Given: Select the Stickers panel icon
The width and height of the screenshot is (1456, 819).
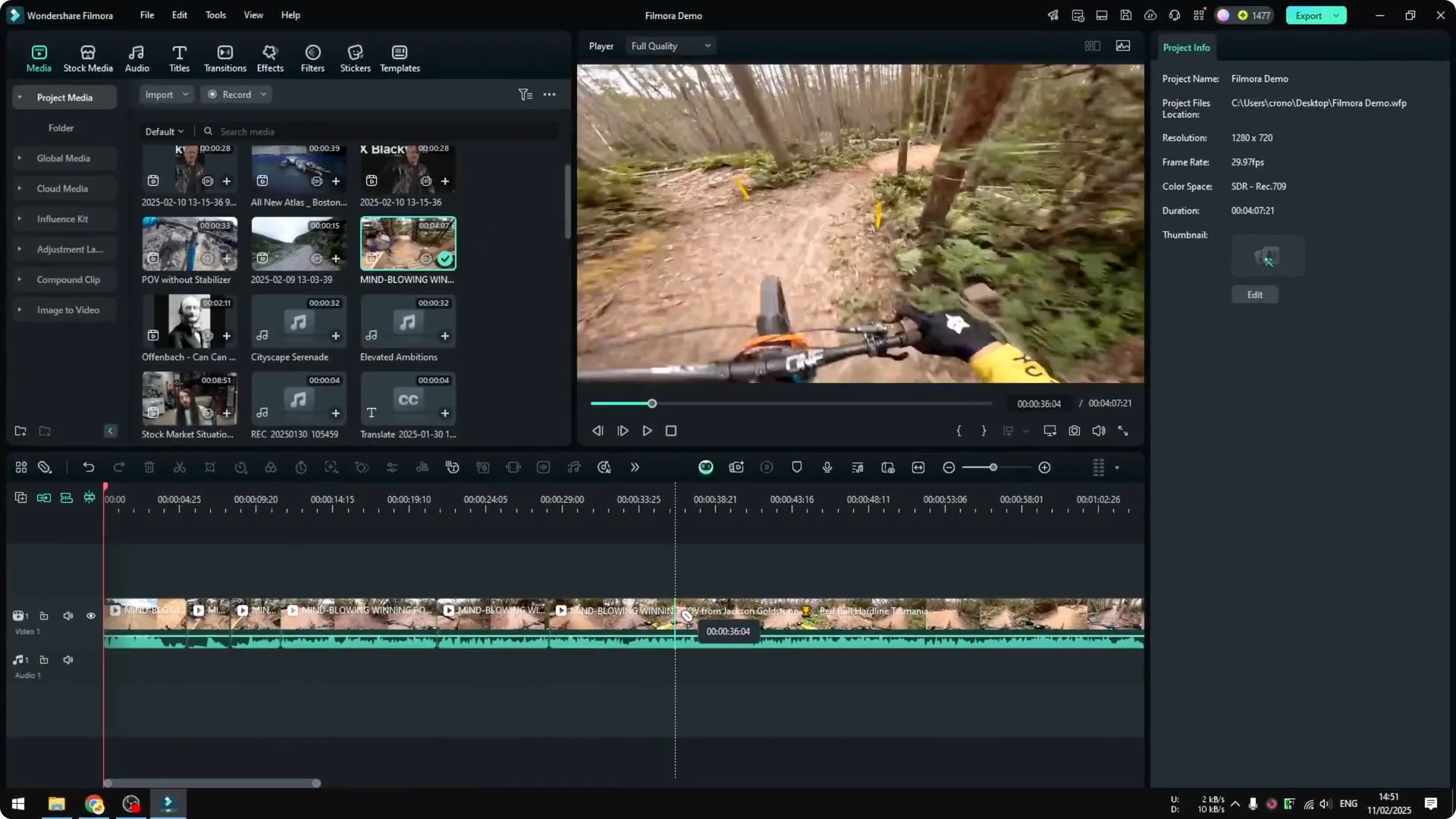Looking at the screenshot, I should 354,57.
